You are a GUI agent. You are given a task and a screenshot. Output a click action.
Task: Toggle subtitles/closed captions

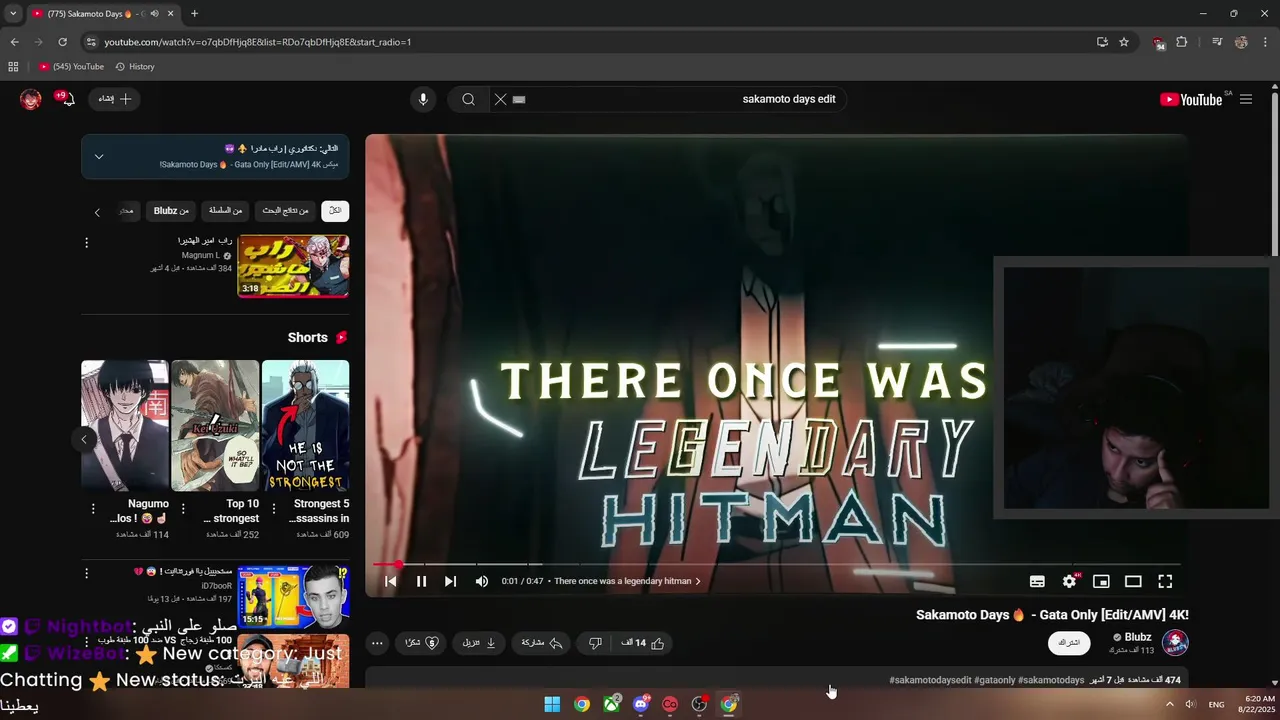[1037, 581]
